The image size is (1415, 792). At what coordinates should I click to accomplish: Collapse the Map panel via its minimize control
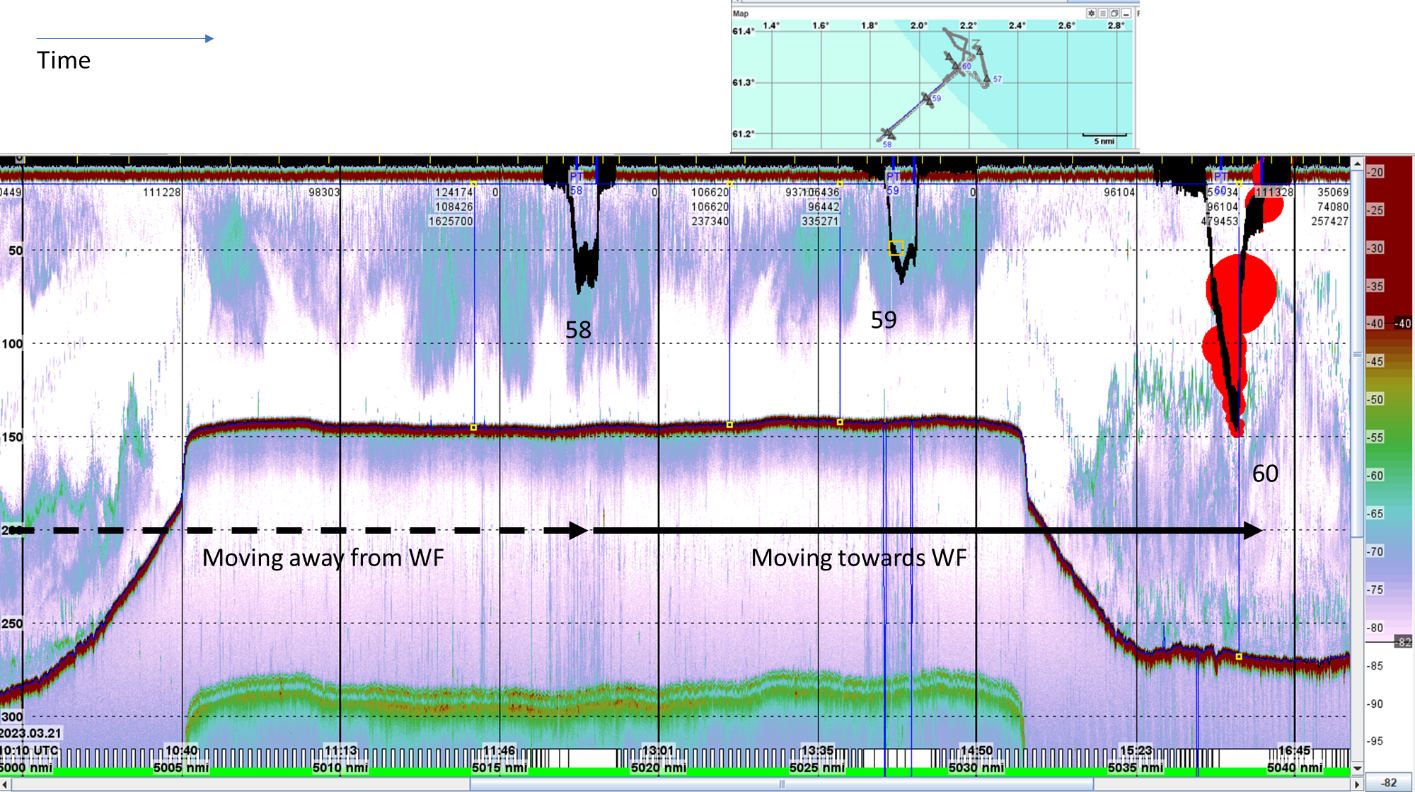[x=1126, y=13]
